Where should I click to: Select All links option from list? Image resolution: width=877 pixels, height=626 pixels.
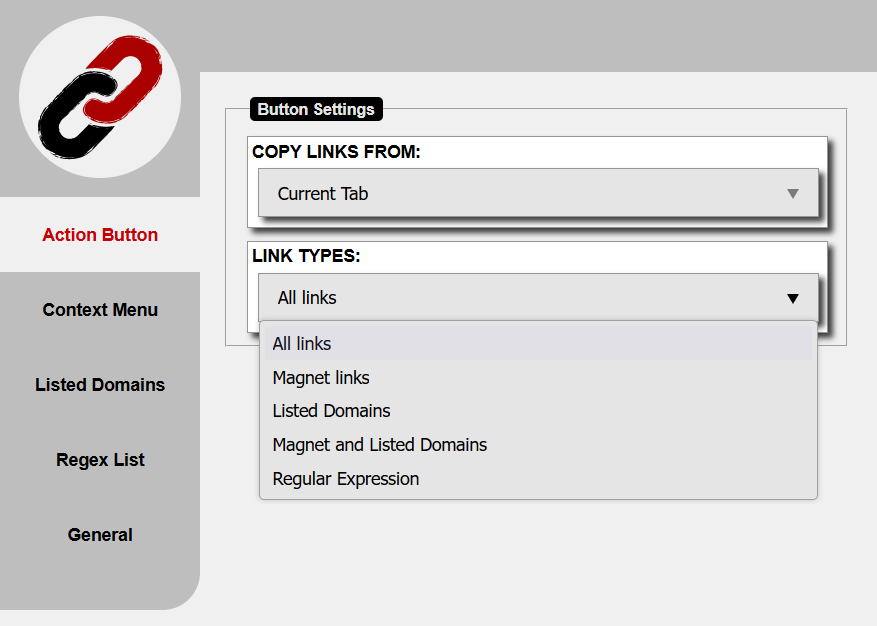pyautogui.click(x=302, y=344)
